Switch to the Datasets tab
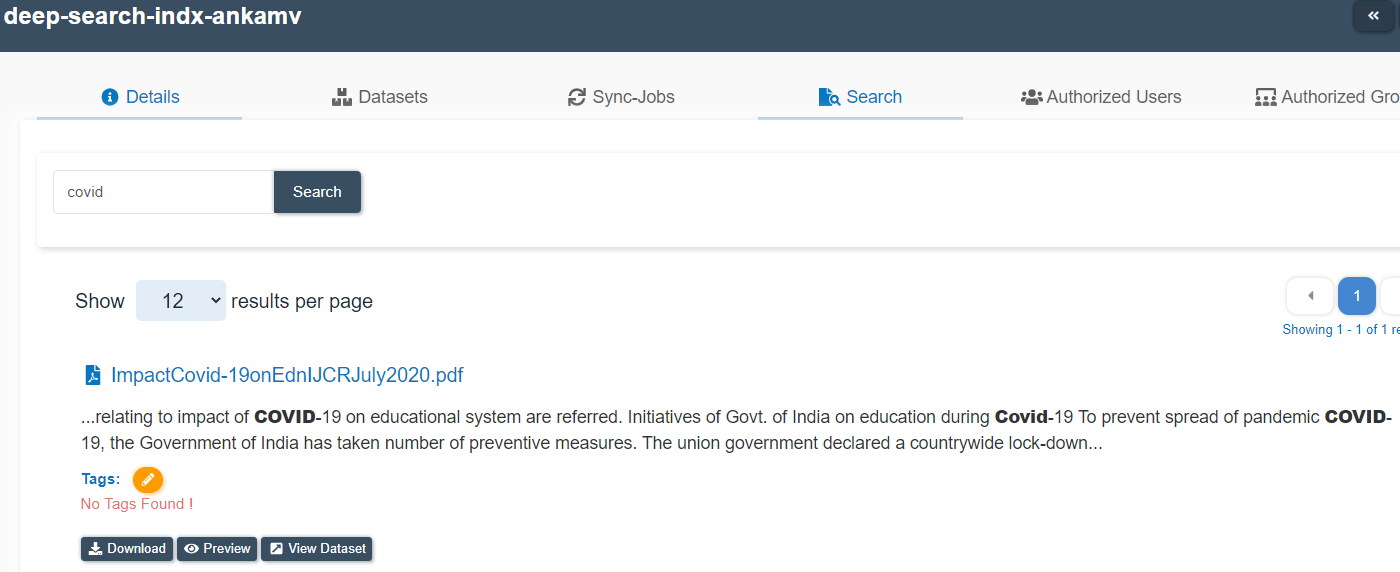 coord(380,97)
